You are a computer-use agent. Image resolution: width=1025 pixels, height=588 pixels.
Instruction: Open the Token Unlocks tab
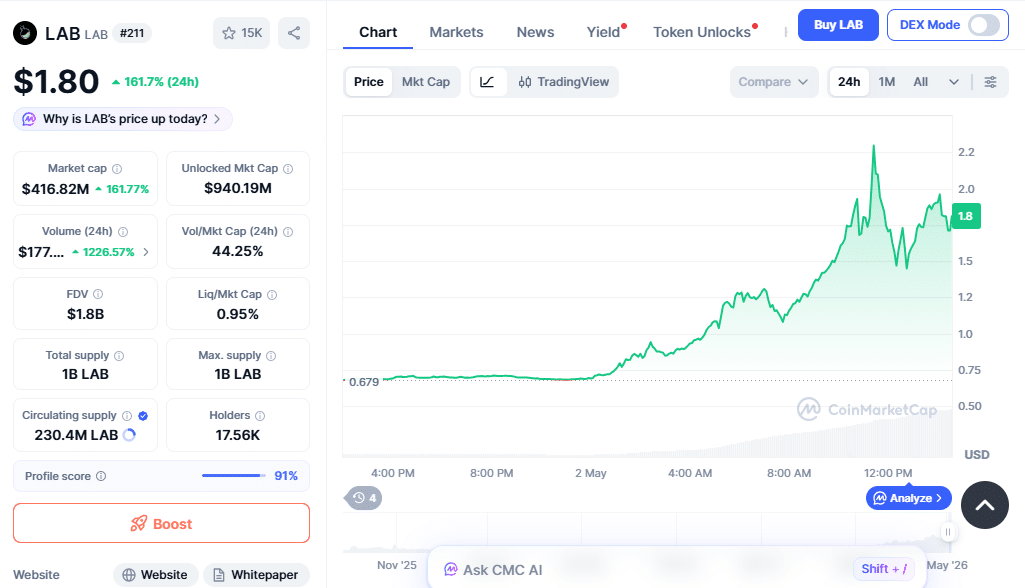[702, 32]
